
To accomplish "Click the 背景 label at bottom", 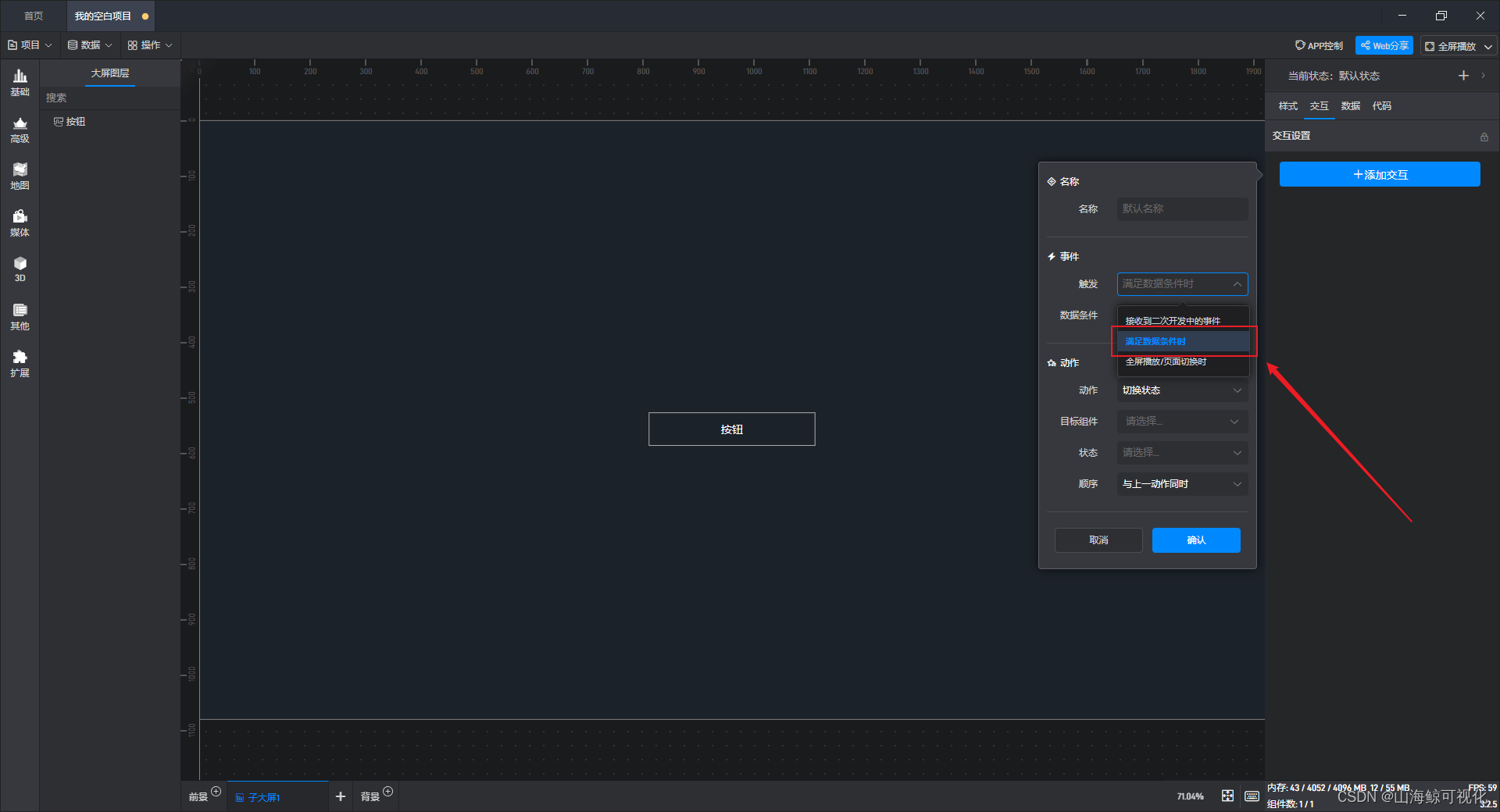I will pos(370,797).
